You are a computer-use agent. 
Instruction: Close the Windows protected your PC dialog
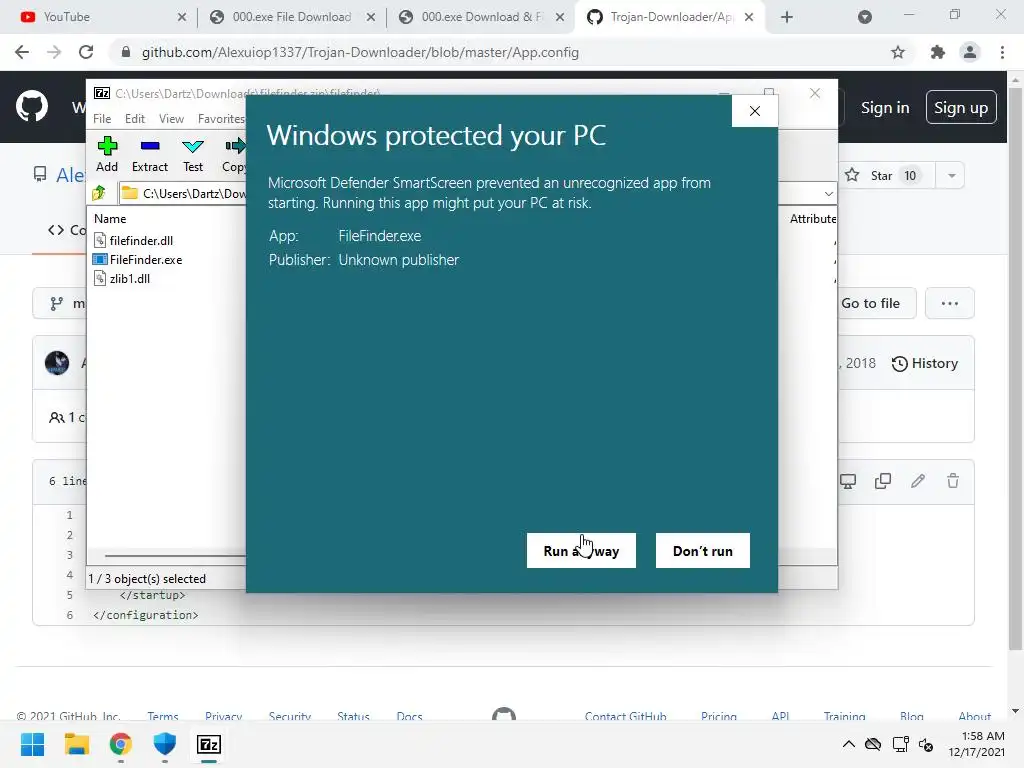[755, 111]
